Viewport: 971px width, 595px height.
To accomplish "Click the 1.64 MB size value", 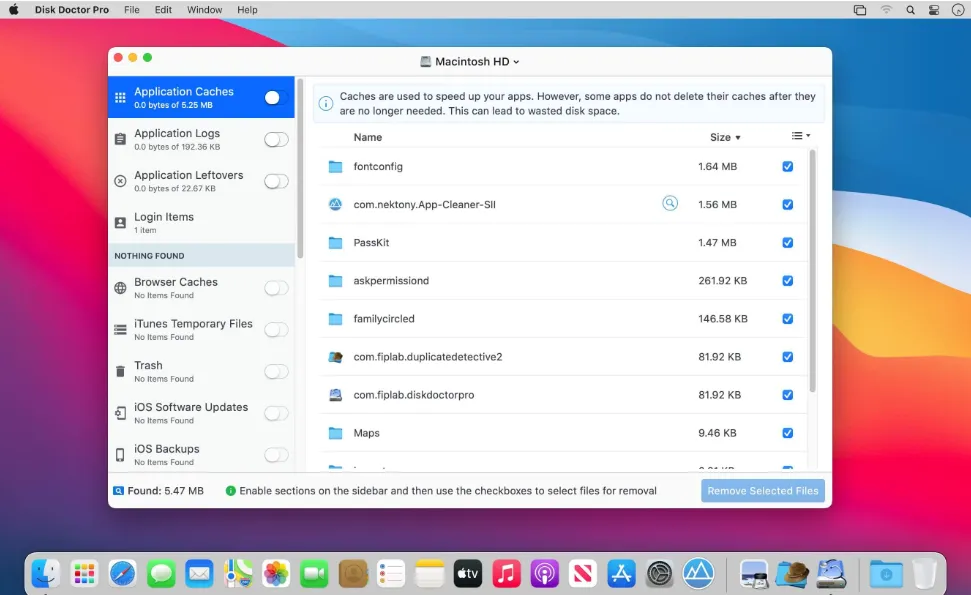I will pyautogui.click(x=717, y=167).
